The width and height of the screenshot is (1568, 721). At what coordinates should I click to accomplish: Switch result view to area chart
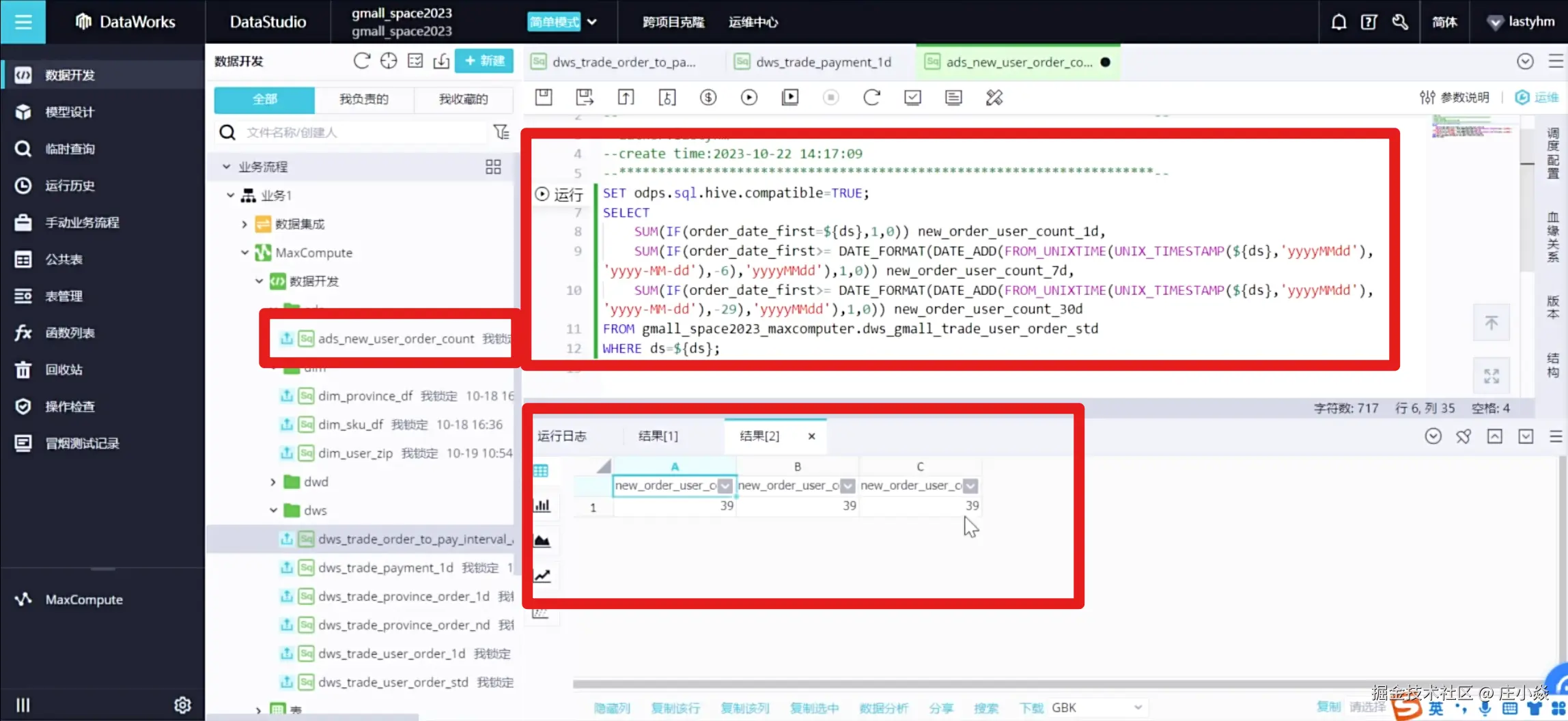(542, 541)
